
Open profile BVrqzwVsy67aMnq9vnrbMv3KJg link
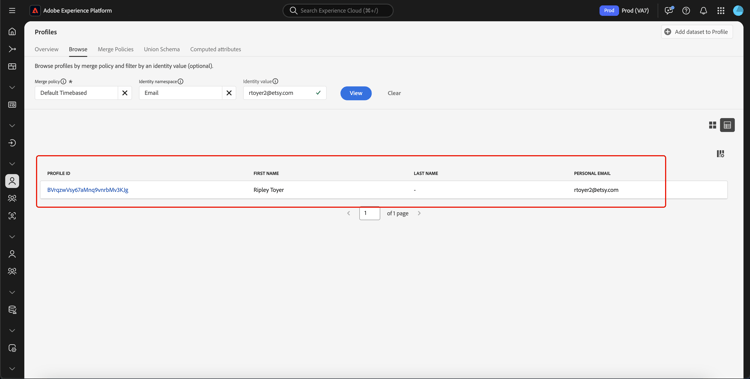[88, 190]
